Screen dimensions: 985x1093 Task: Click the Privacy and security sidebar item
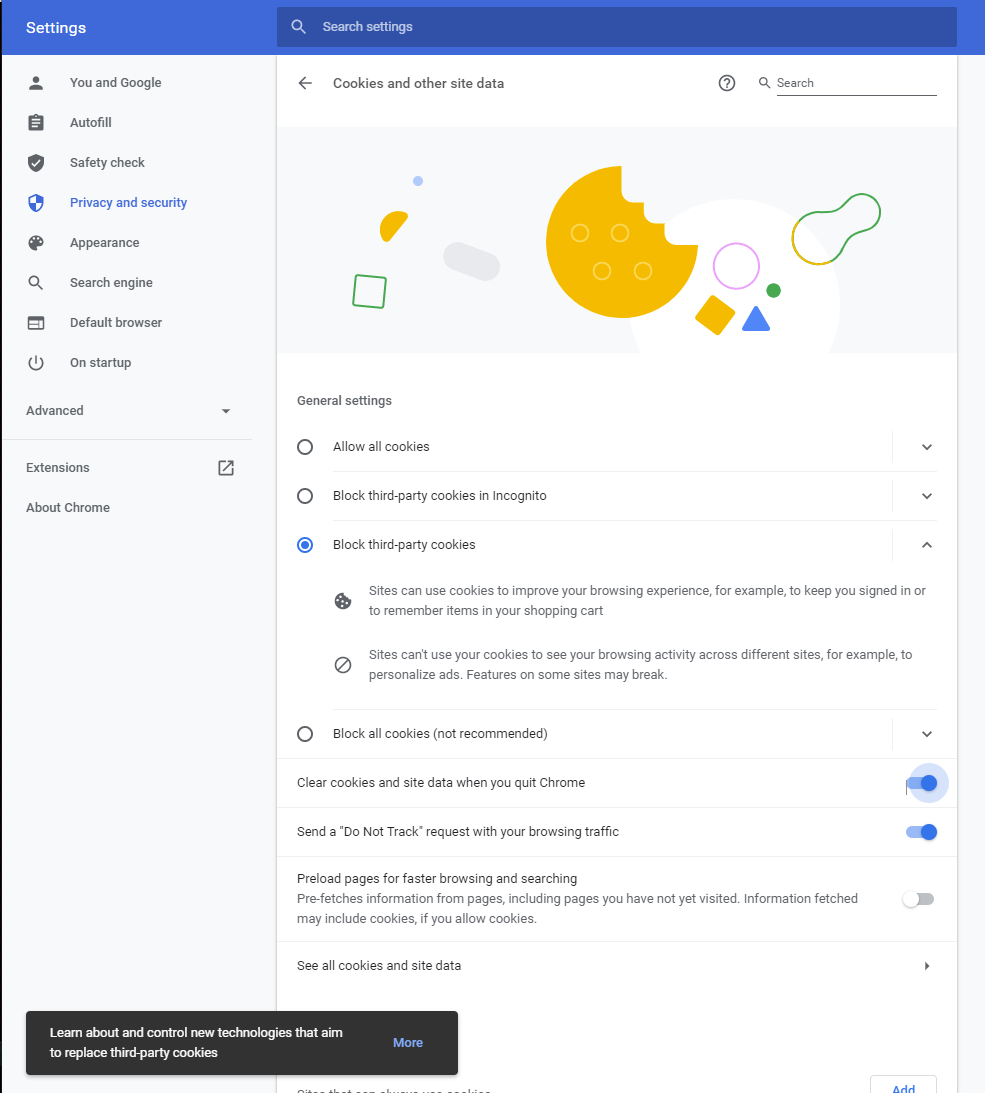(x=128, y=203)
